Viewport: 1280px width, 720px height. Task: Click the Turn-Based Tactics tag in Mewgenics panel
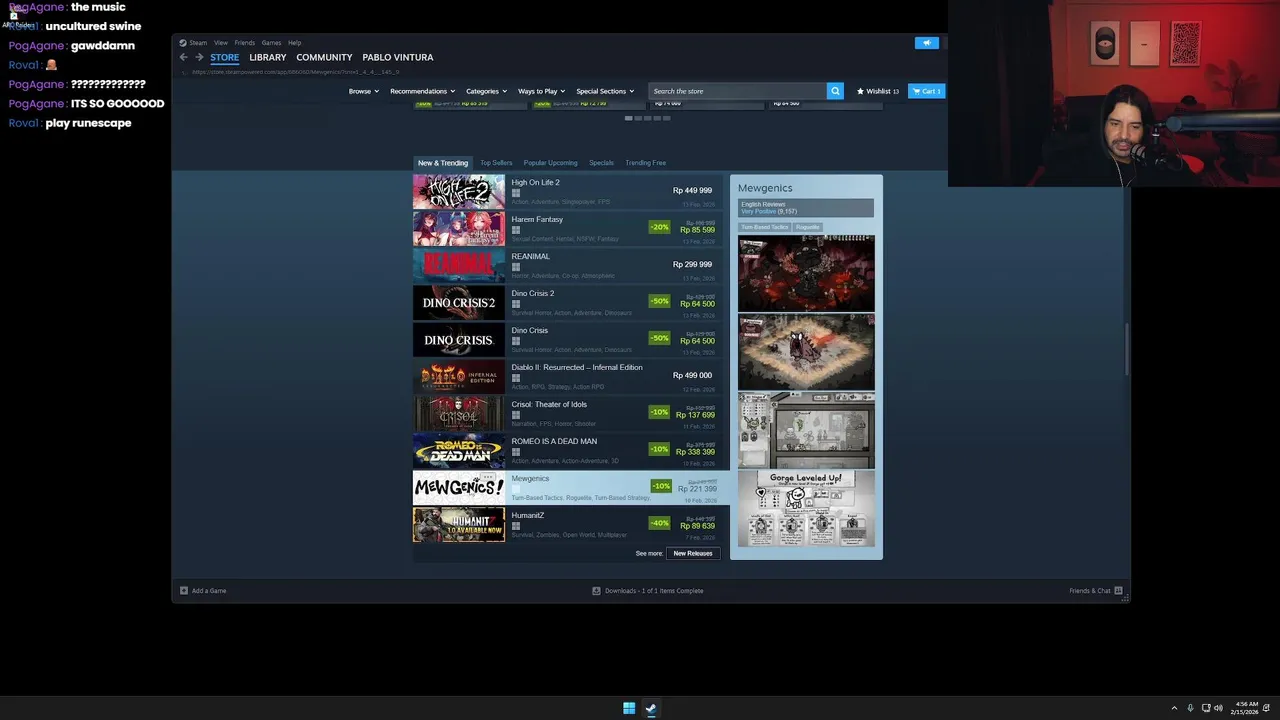coord(764,228)
